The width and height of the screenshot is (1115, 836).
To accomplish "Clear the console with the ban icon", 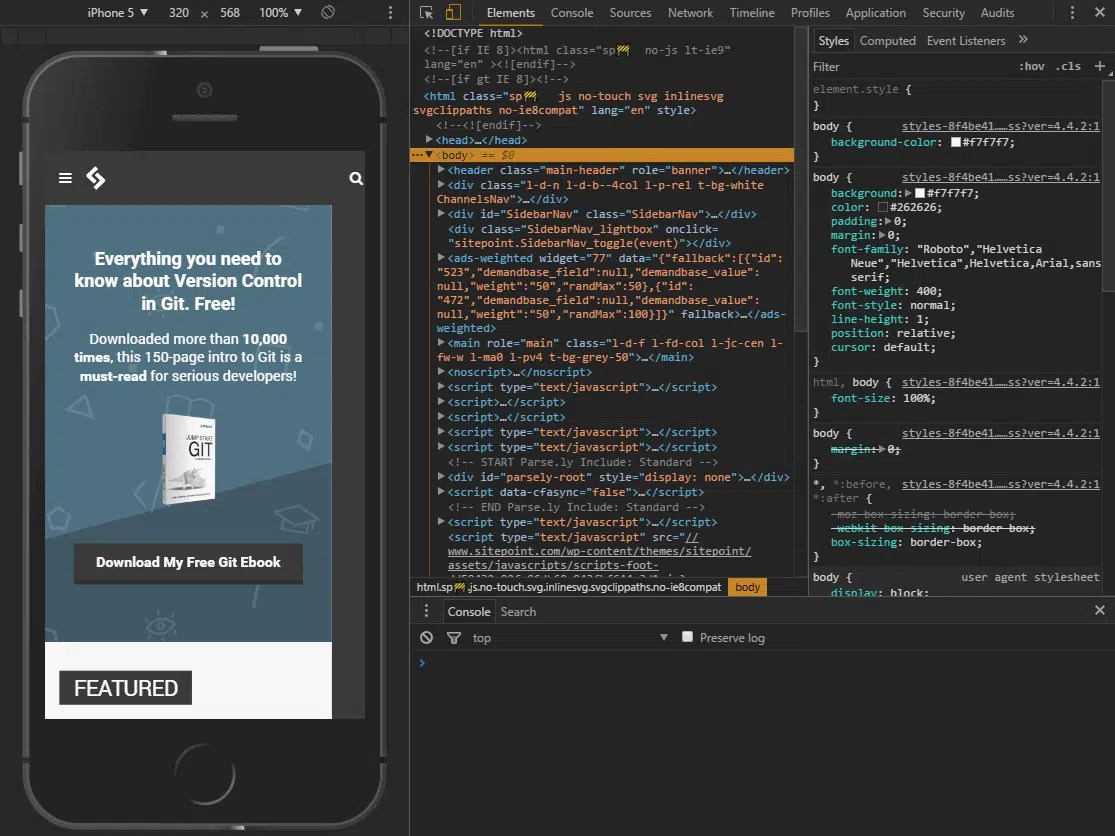I will click(426, 637).
